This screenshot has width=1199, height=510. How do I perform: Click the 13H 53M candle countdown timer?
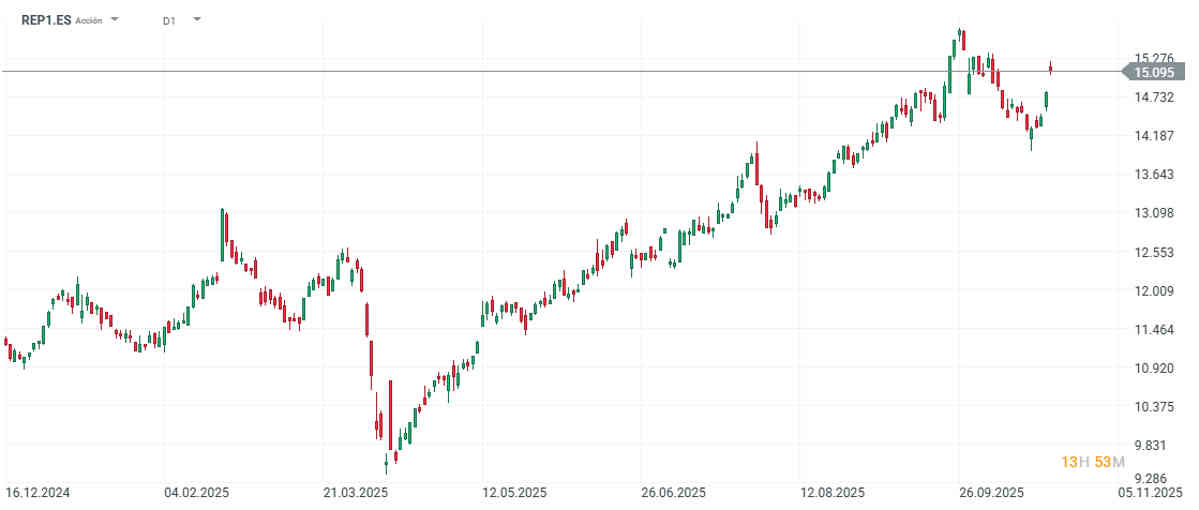(1094, 461)
